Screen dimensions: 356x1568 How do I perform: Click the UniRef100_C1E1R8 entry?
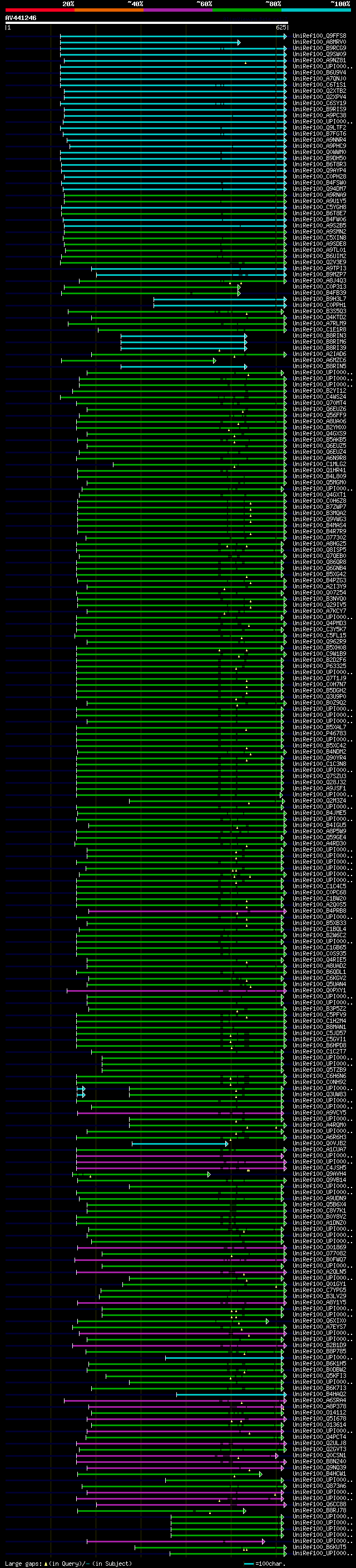pyautogui.click(x=319, y=329)
